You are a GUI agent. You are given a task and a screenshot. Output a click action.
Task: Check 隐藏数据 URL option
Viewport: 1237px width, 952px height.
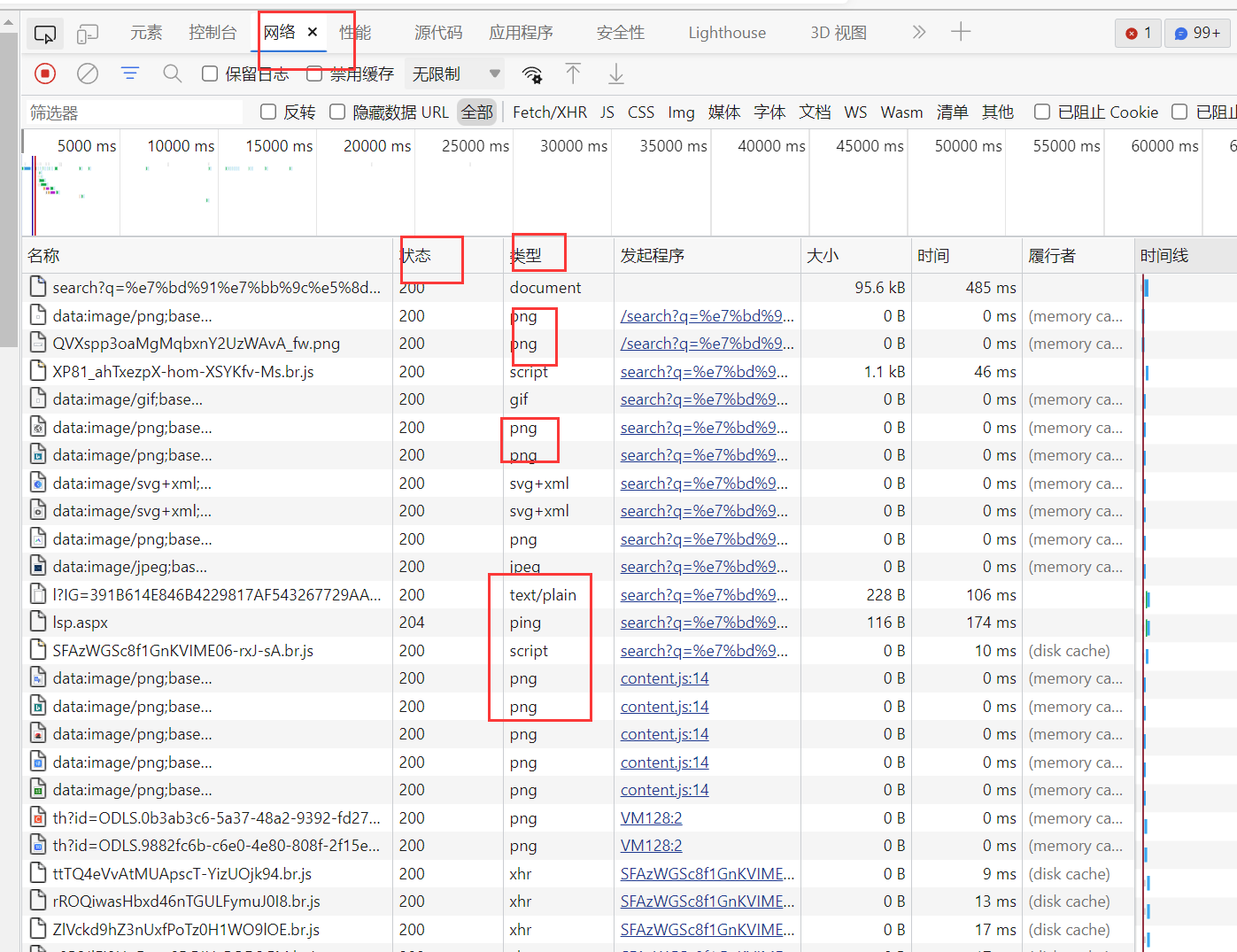[337, 112]
